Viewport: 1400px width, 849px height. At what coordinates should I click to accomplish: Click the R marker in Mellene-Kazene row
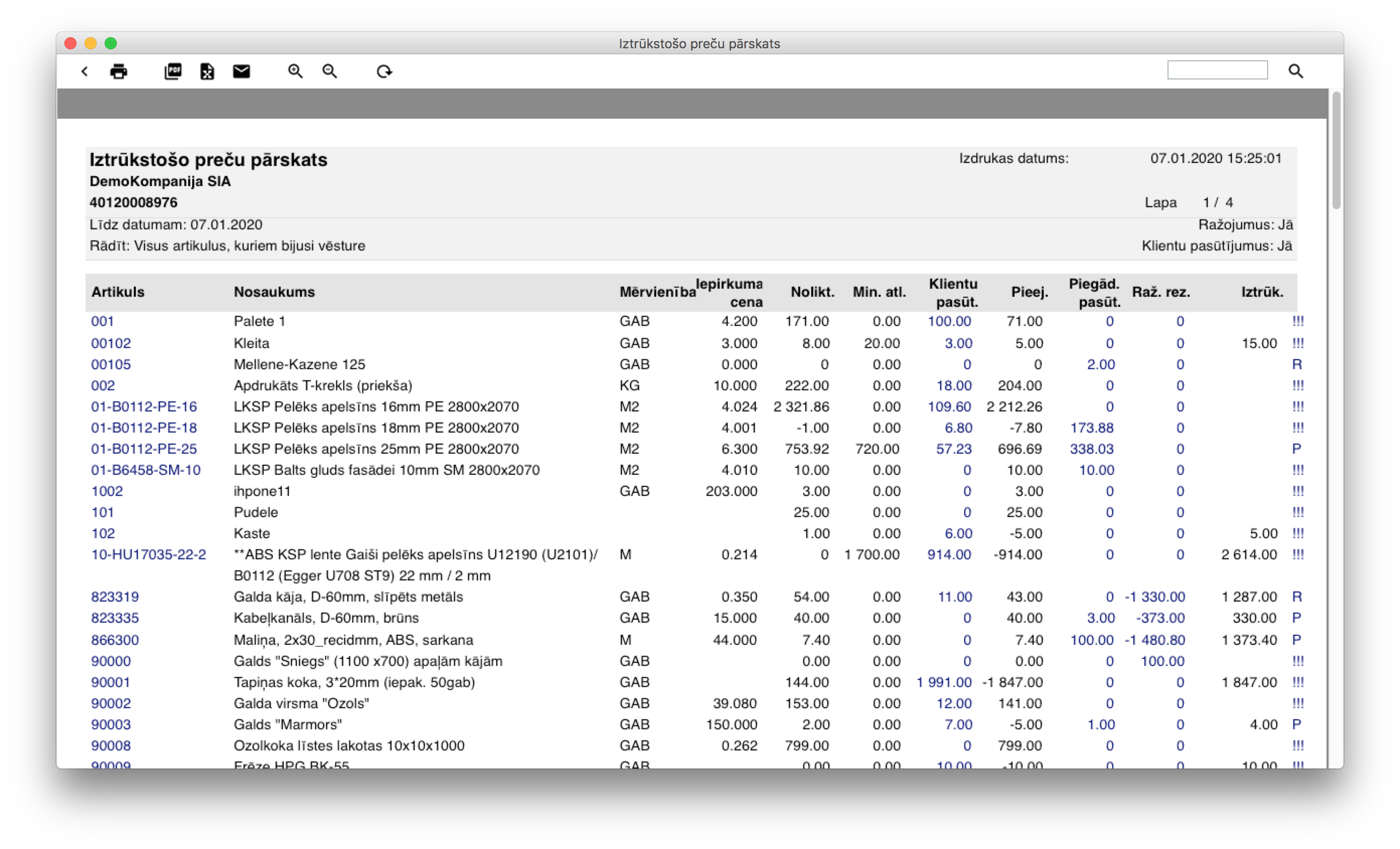[x=1297, y=365]
